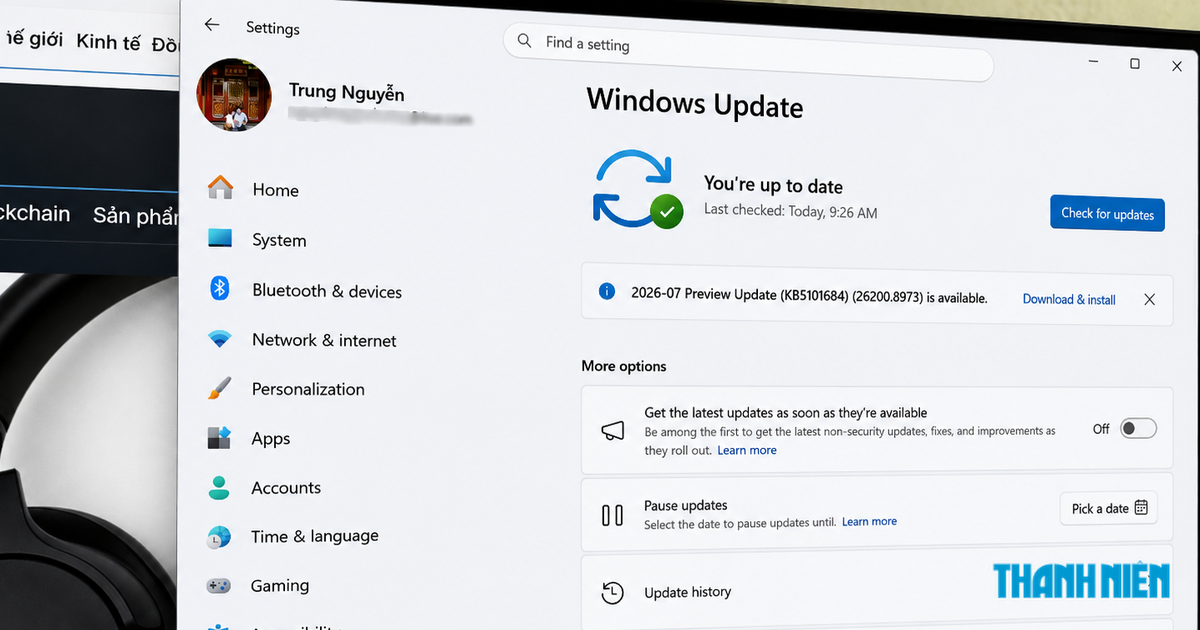
Task: Click the megaphone icon for latest updates
Action: pyautogui.click(x=613, y=430)
